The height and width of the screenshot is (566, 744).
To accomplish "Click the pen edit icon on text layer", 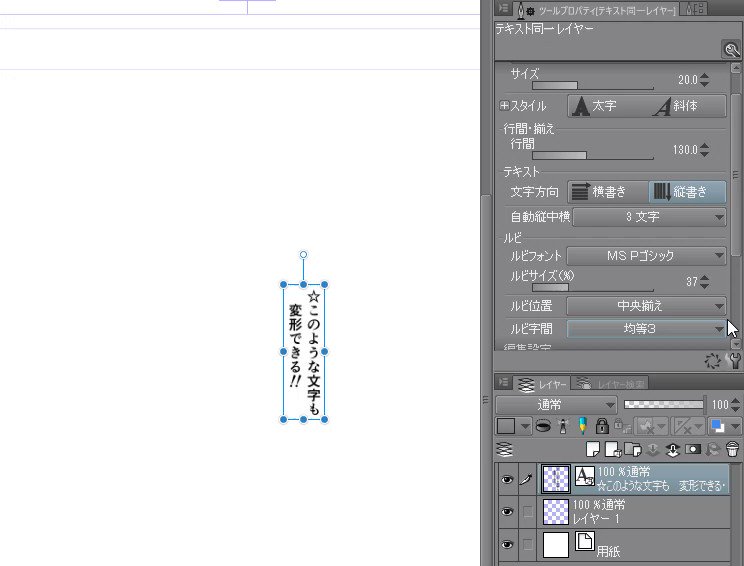I will point(527,479).
